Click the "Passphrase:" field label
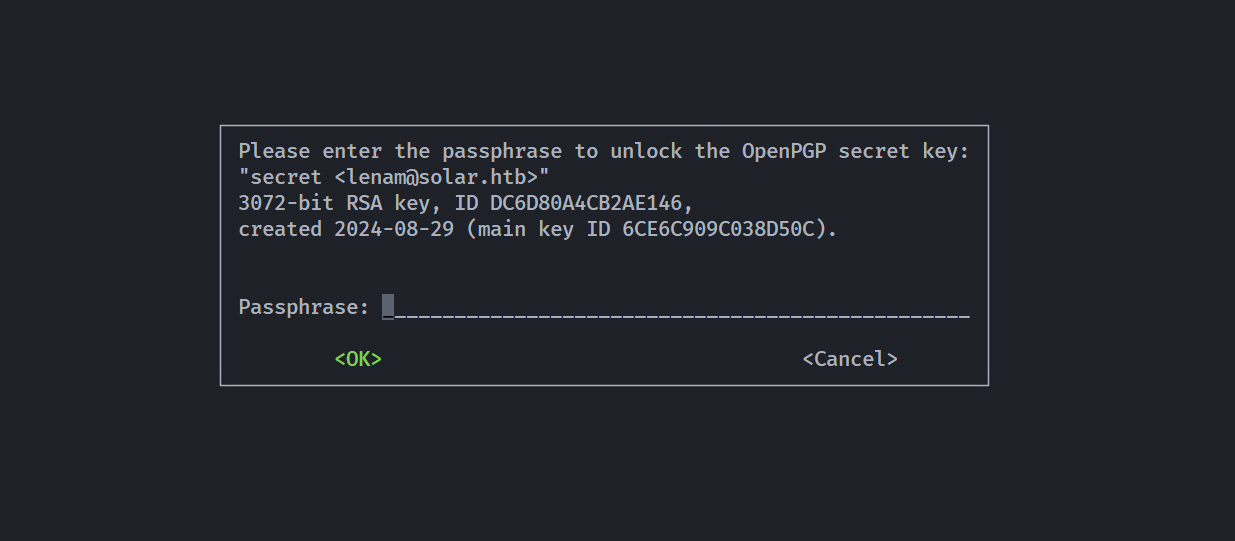The image size is (1235, 541). click(304, 307)
